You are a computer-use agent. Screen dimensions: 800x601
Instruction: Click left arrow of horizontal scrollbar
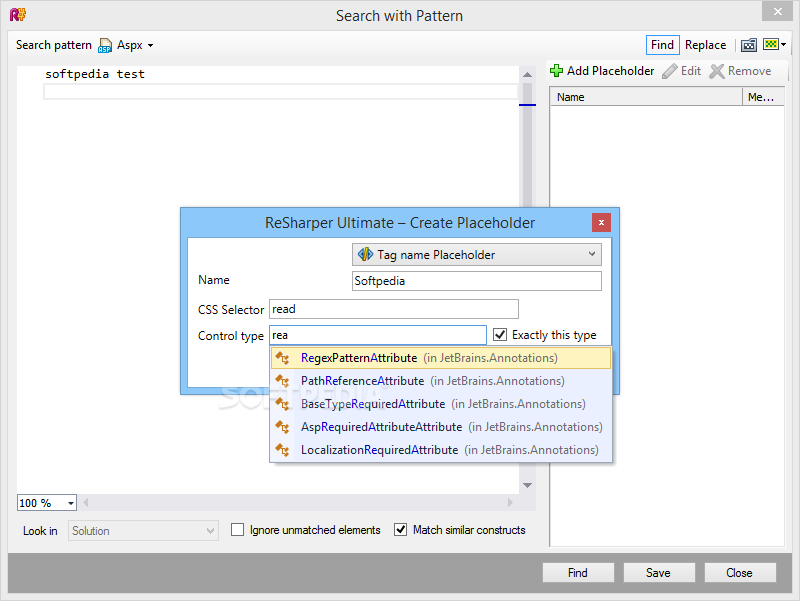point(86,503)
